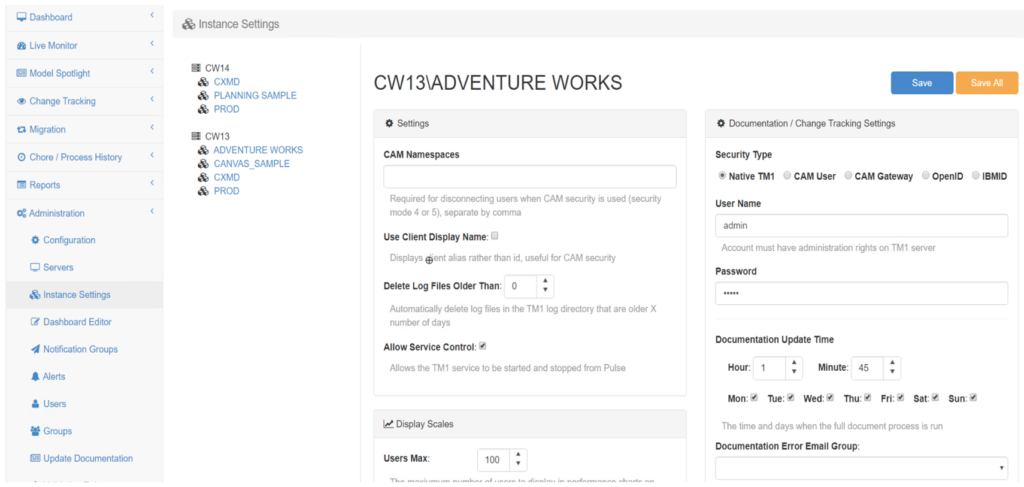Click the Notification Groups paper plane icon
The image size is (1024, 487).
pos(35,349)
